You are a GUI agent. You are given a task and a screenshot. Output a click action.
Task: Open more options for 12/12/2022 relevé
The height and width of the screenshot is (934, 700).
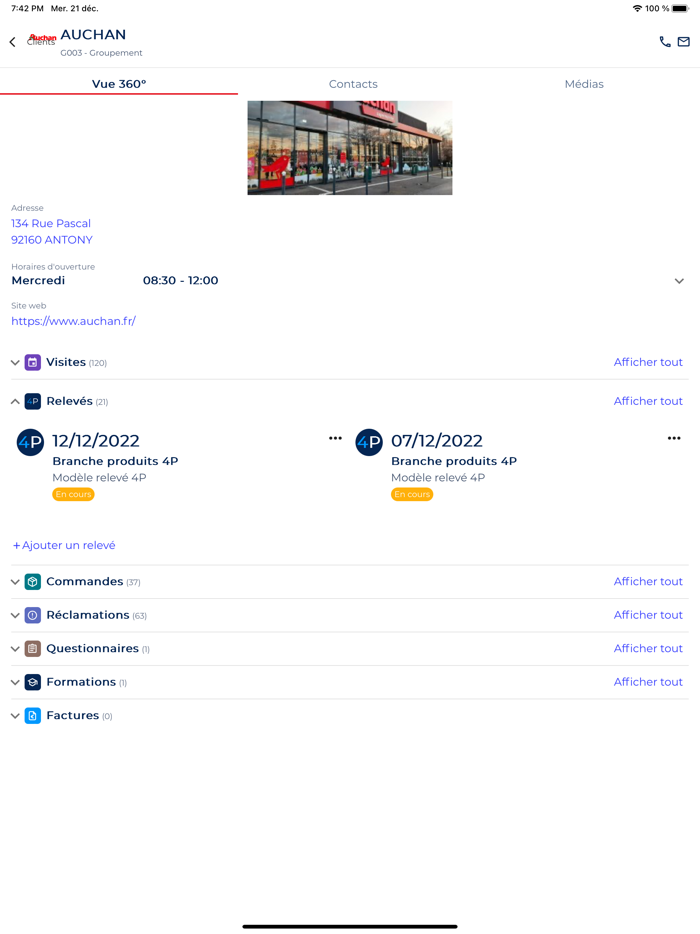click(335, 438)
